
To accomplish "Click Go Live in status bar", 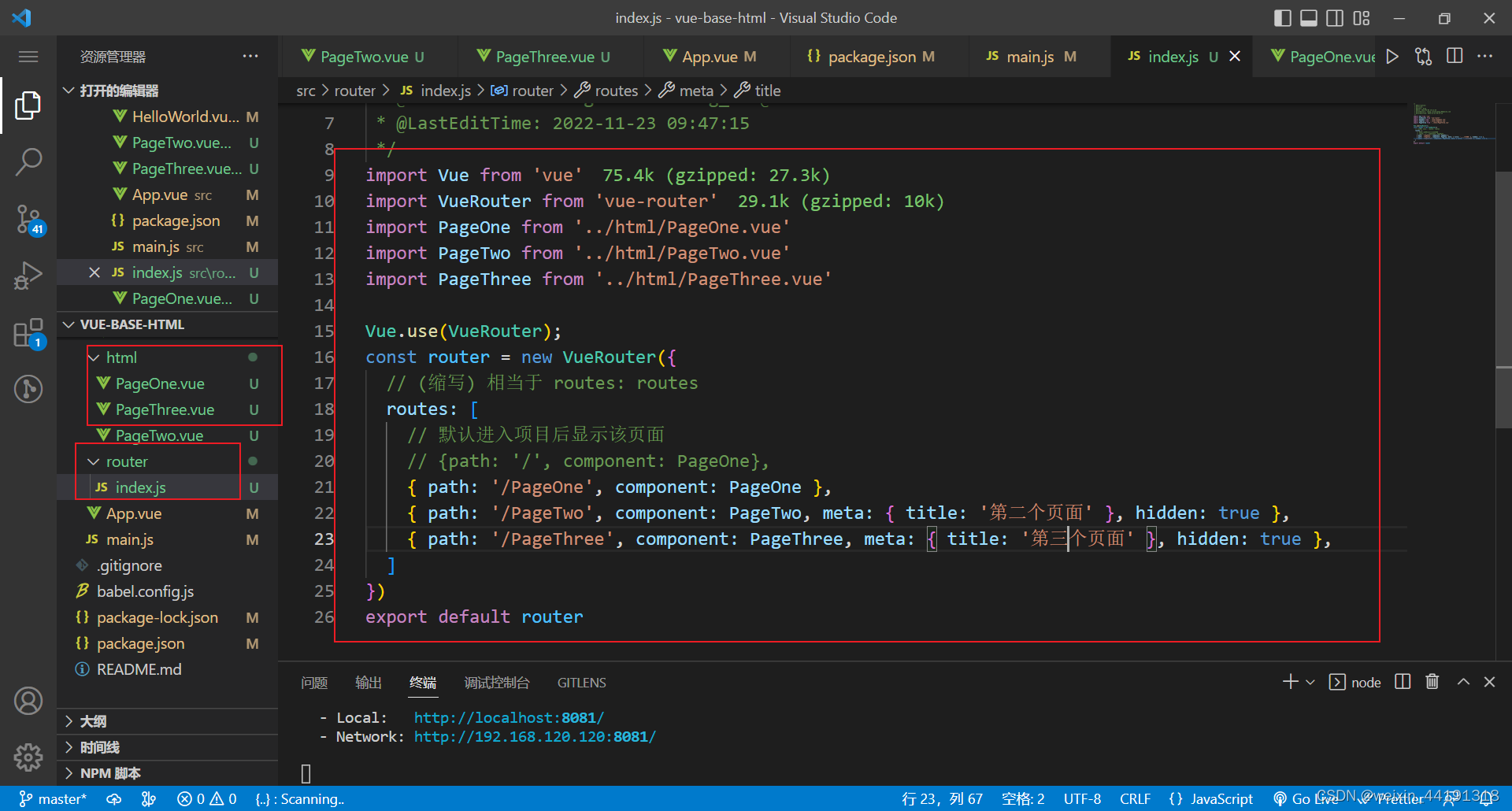I will click(1306, 798).
